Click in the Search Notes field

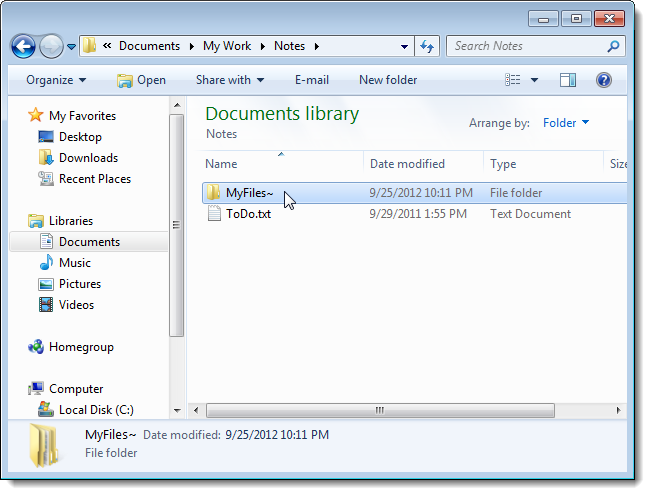[525, 46]
